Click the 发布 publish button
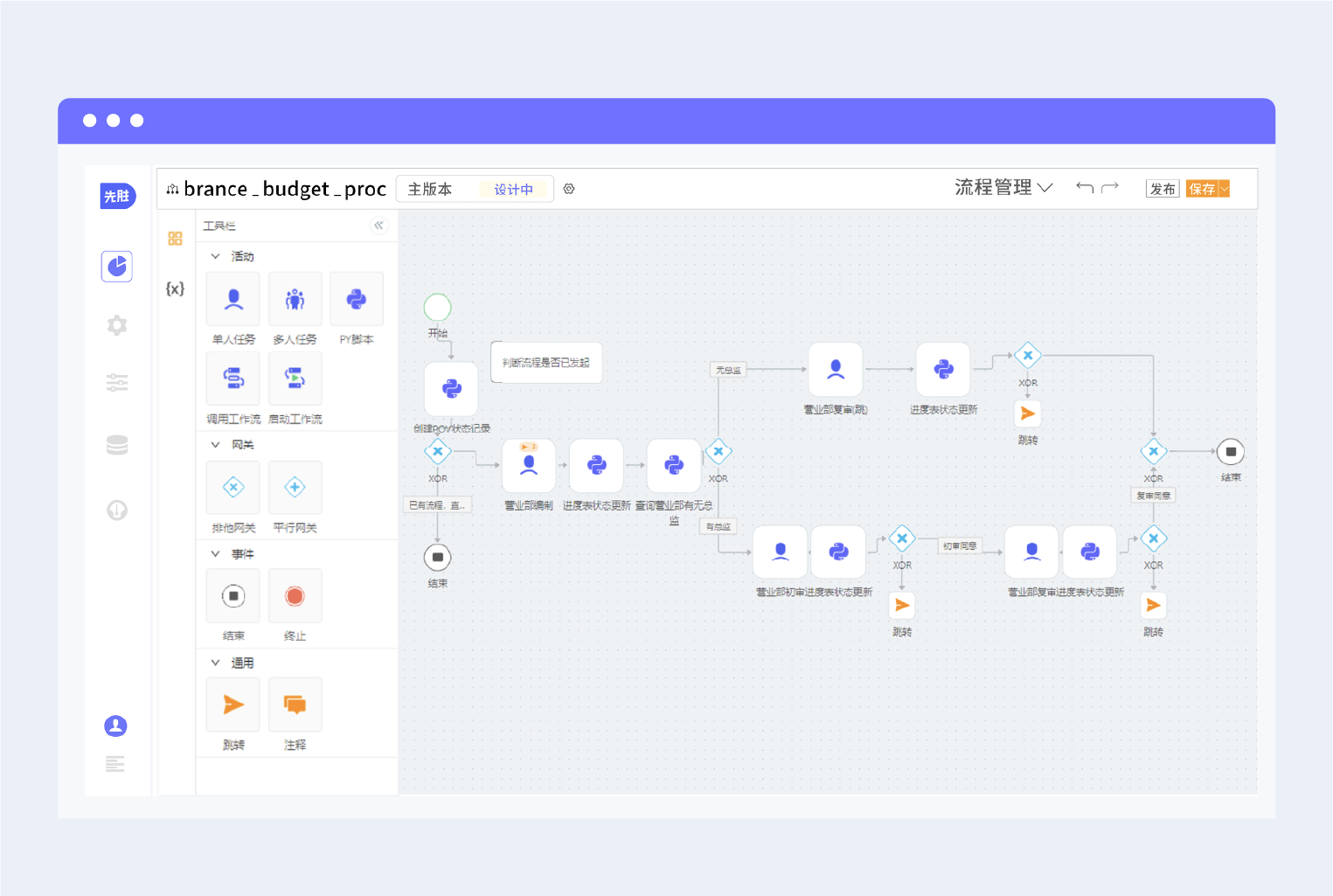 1163,189
